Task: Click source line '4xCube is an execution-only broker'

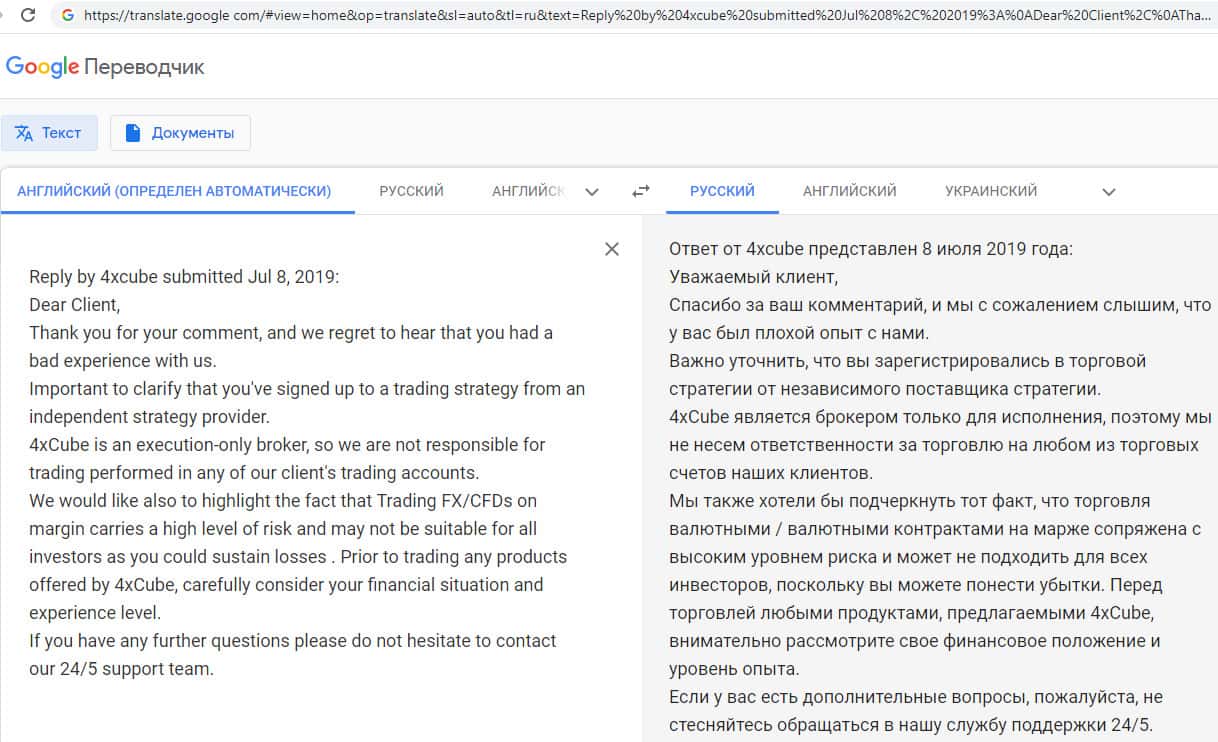Action: (x=287, y=445)
